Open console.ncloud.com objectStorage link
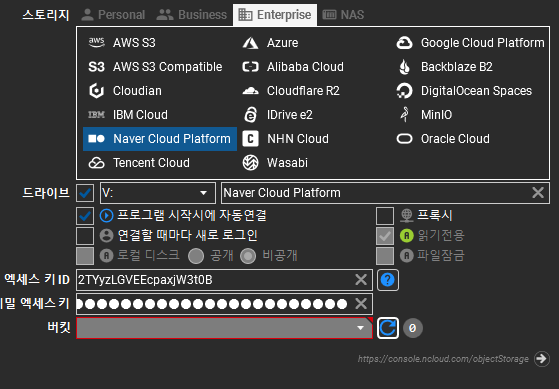This screenshot has height=389, width=559. (x=443, y=359)
